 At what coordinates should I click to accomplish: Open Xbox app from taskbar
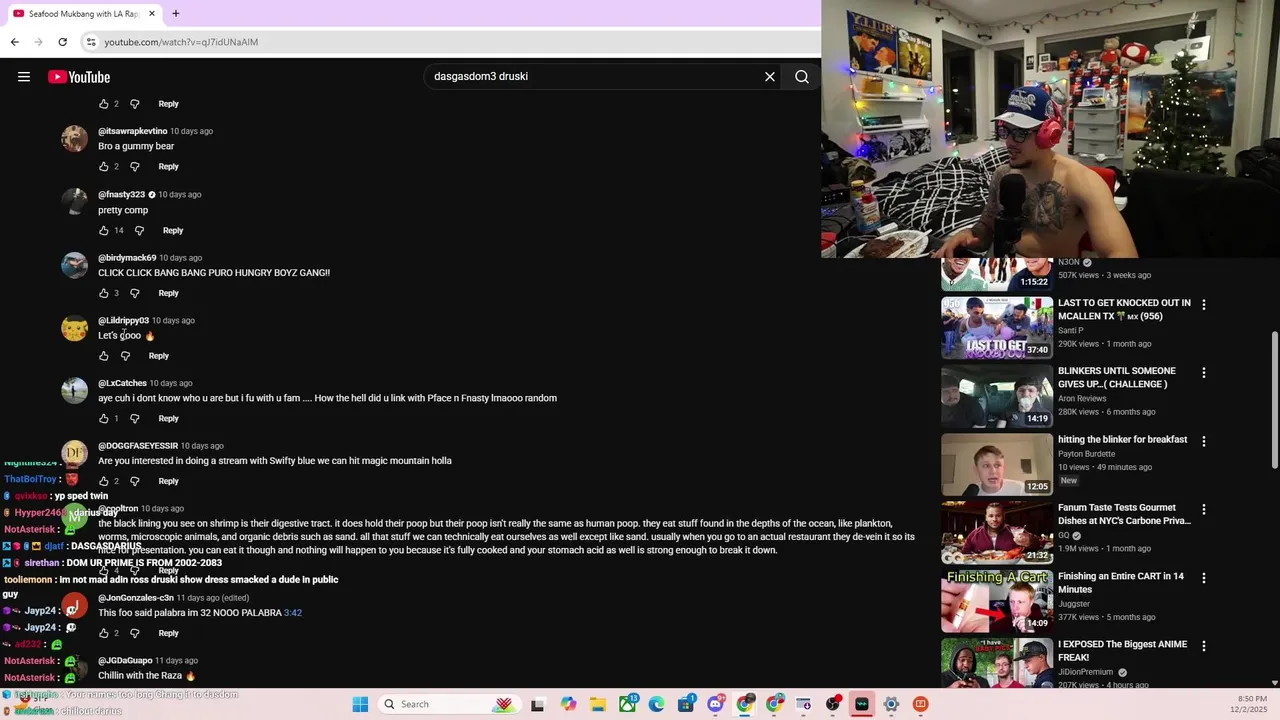(x=627, y=704)
